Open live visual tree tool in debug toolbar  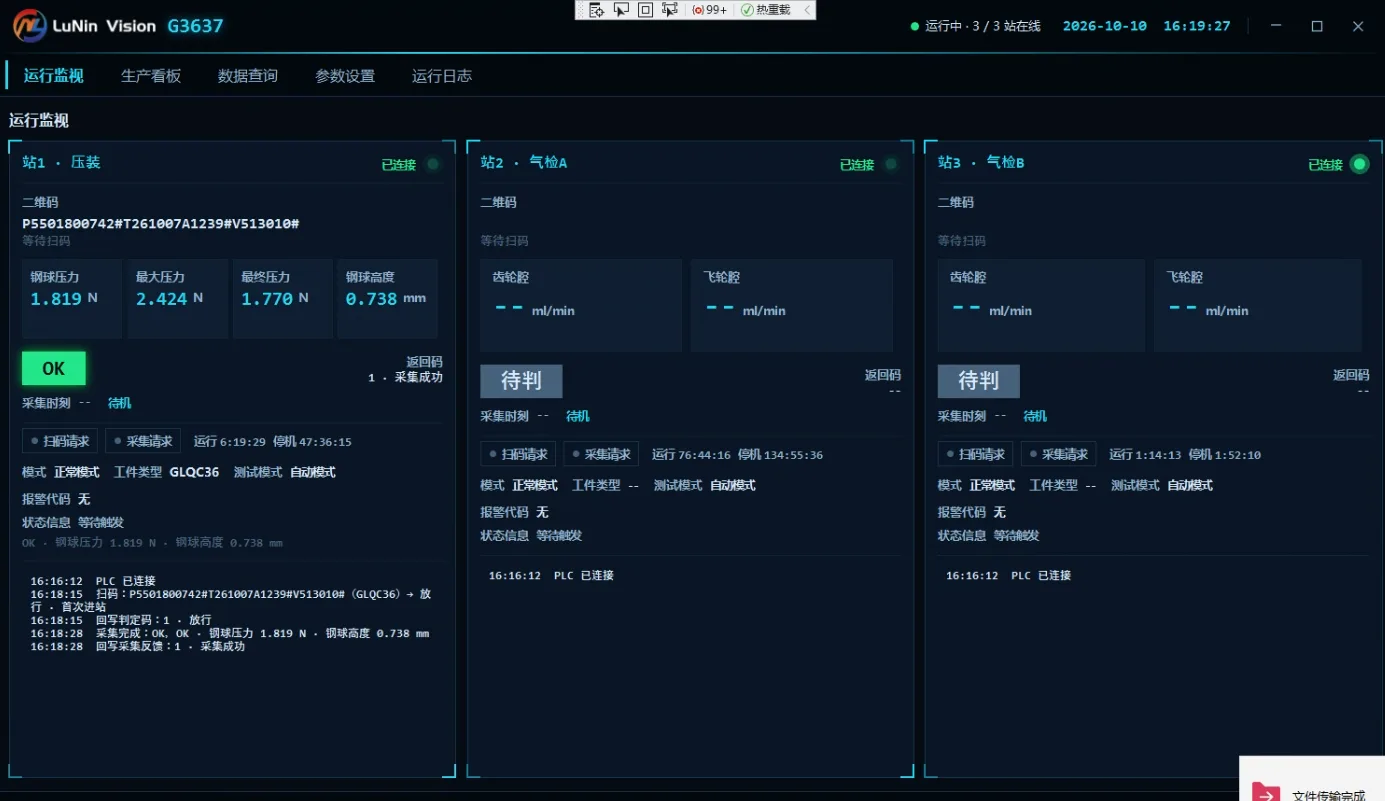596,10
